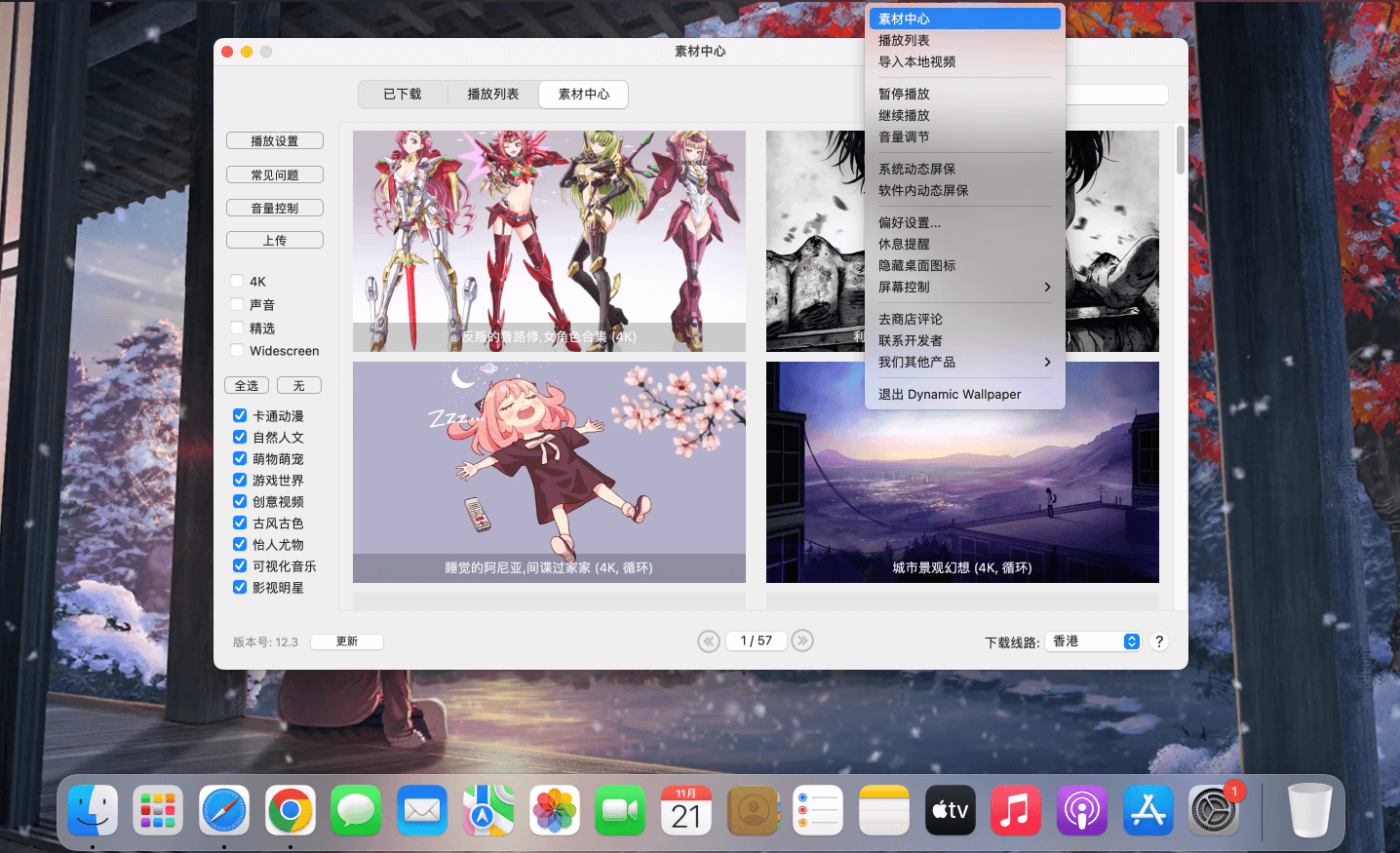This screenshot has width=1400, height=853.
Task: Click the vertical scrollbar in gallery
Action: point(1181,151)
